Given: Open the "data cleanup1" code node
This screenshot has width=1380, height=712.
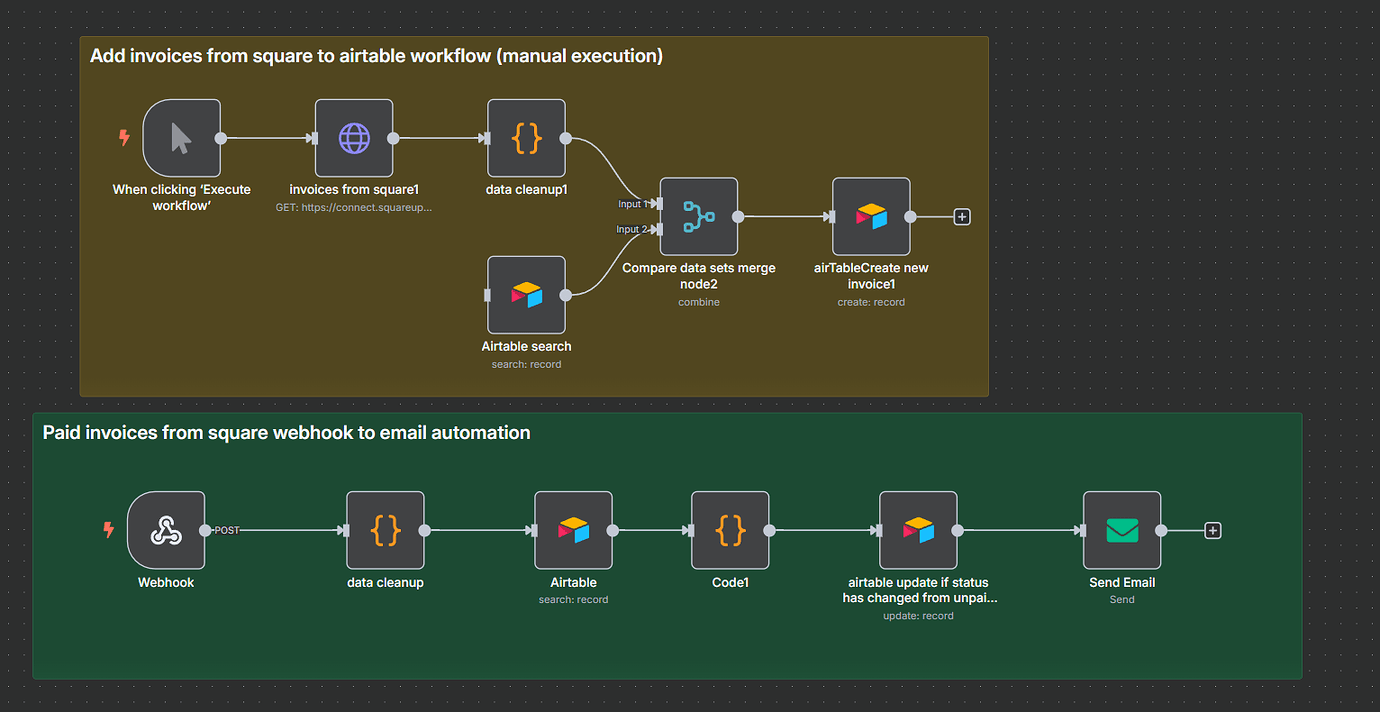Looking at the screenshot, I should coord(526,138).
